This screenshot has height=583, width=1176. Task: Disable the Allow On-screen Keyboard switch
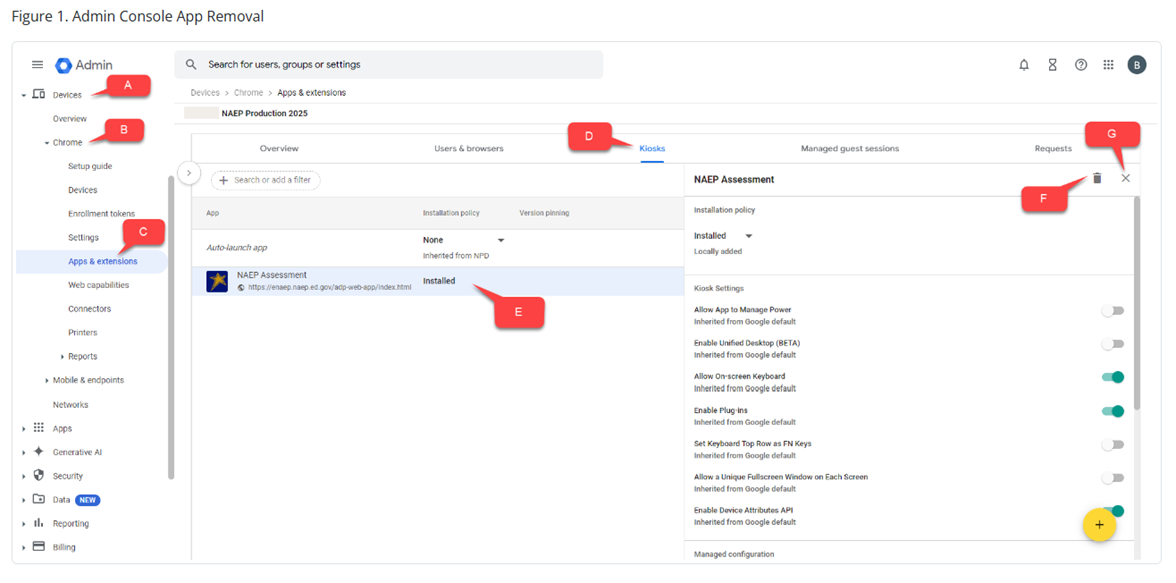[1112, 377]
